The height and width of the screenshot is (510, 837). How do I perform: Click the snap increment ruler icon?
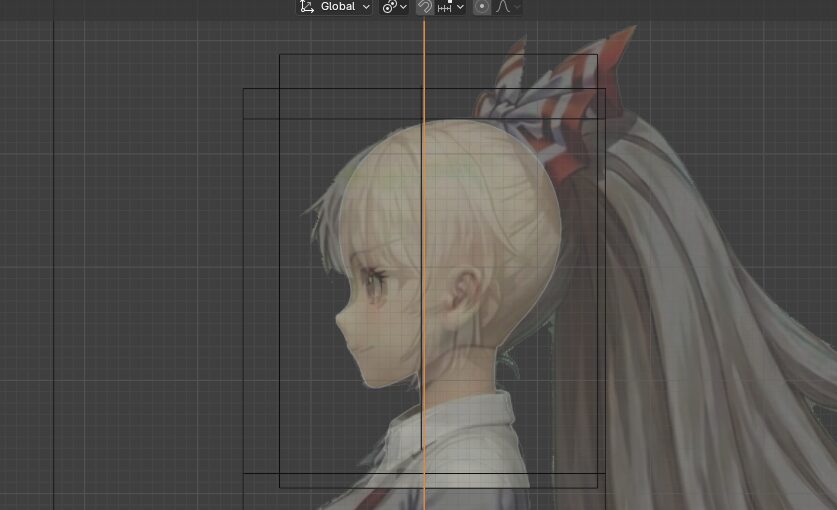(x=445, y=7)
